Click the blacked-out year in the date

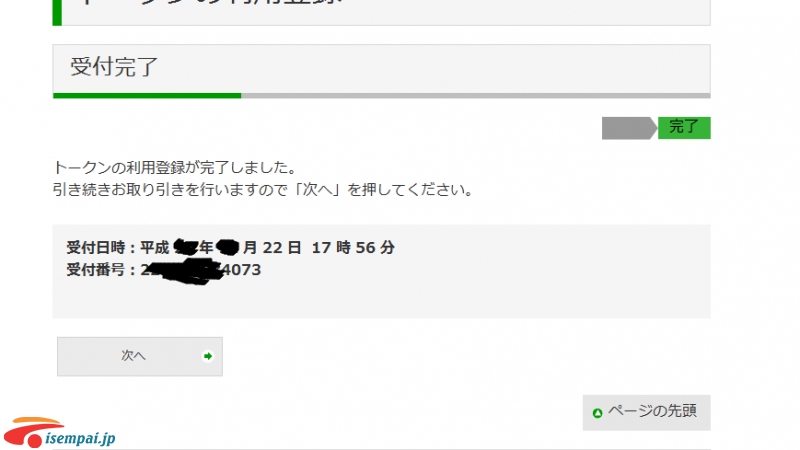tap(186, 247)
